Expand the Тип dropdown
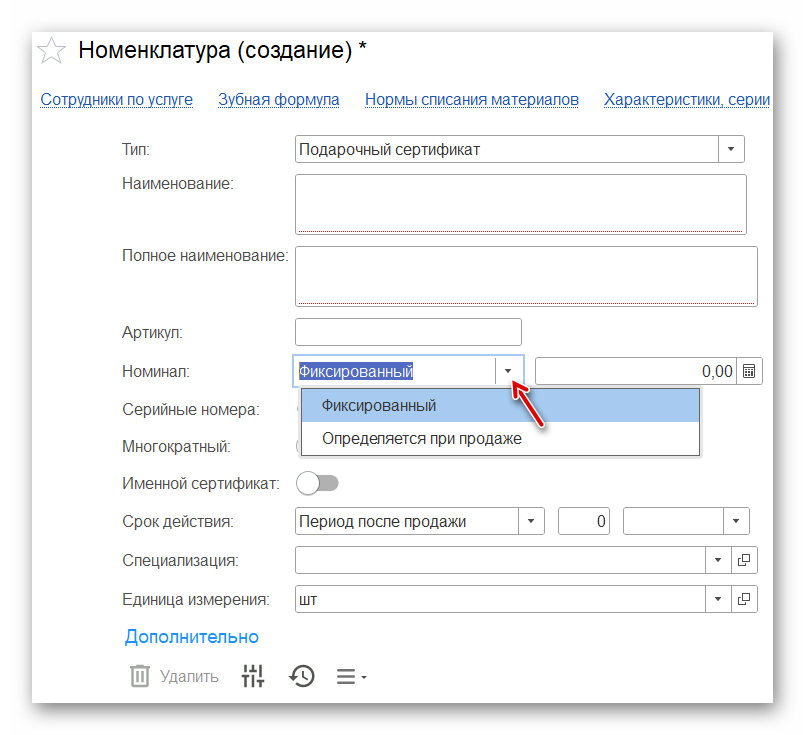 (731, 149)
